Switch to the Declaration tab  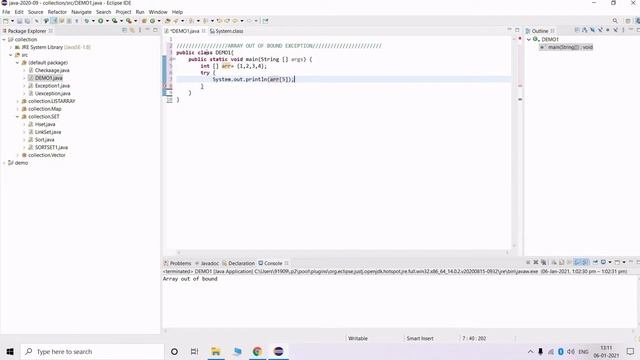238,263
